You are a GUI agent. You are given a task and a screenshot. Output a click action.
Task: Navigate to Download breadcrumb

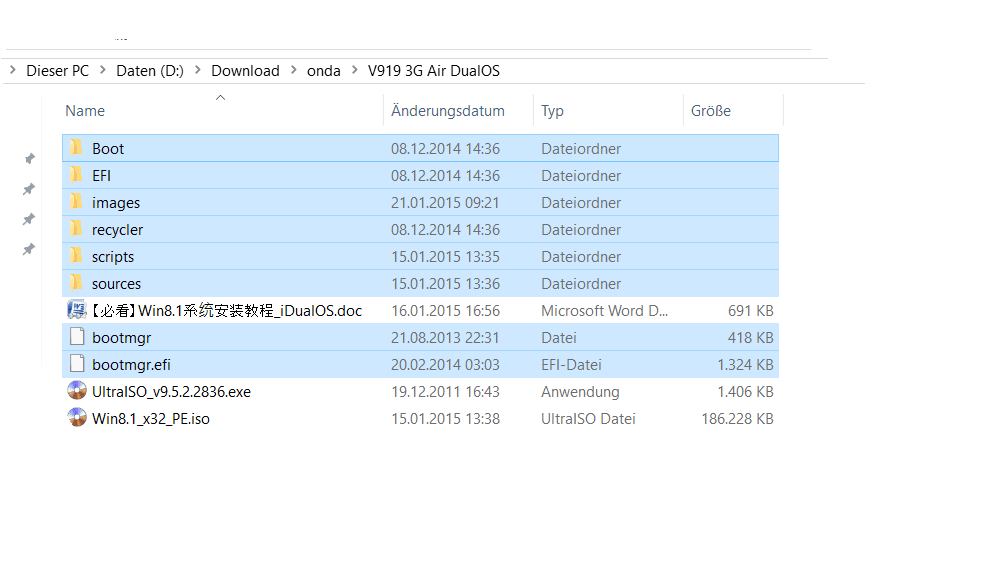click(245, 71)
